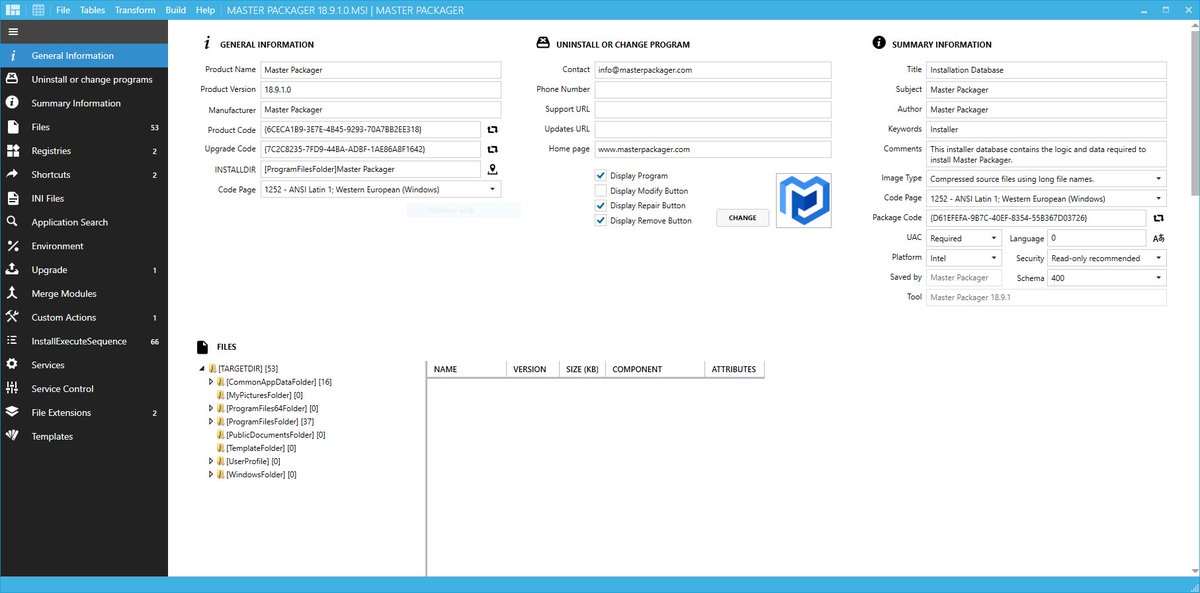Open the Tables menu
1200x593 pixels.
tap(92, 10)
